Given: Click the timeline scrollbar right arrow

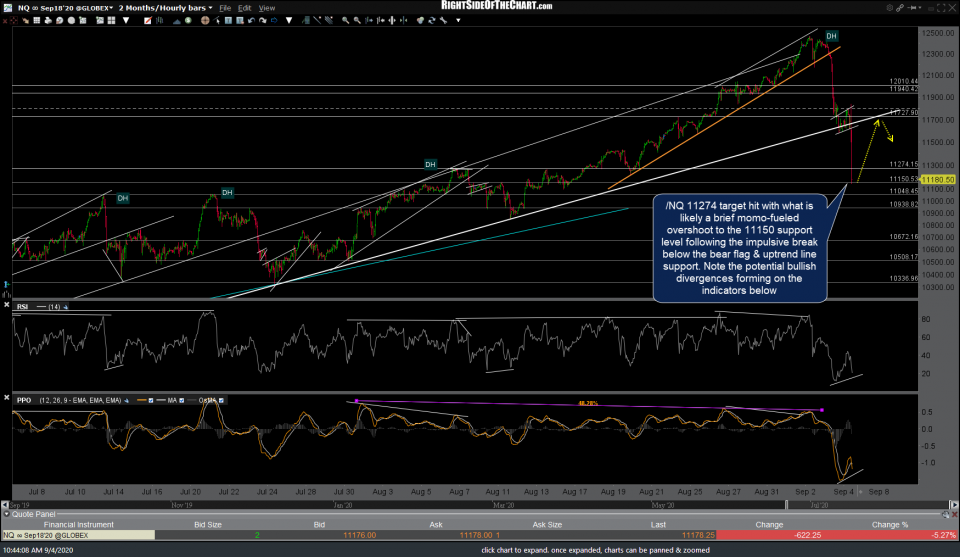Looking at the screenshot, I should (954, 505).
